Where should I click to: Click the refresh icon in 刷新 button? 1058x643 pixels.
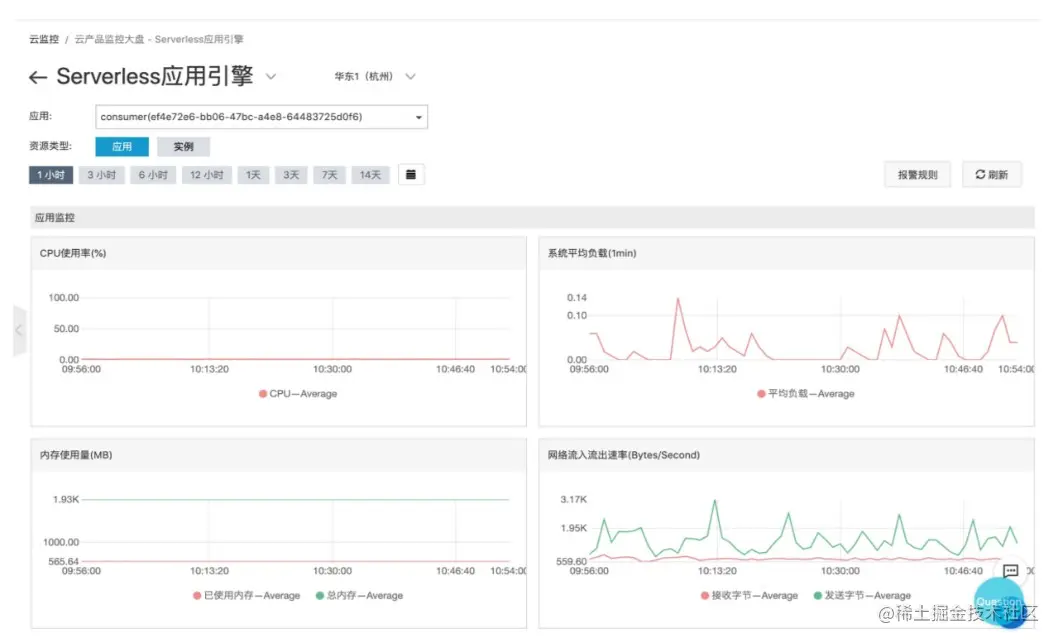tap(980, 175)
